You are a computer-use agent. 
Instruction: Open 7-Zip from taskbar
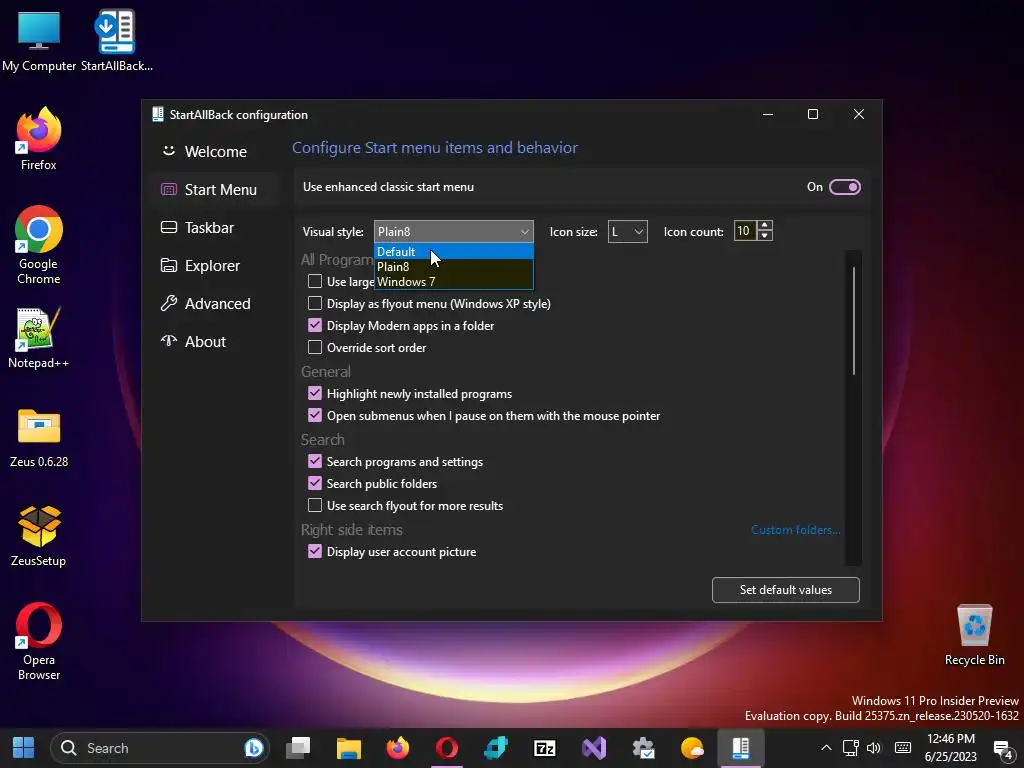click(x=545, y=748)
